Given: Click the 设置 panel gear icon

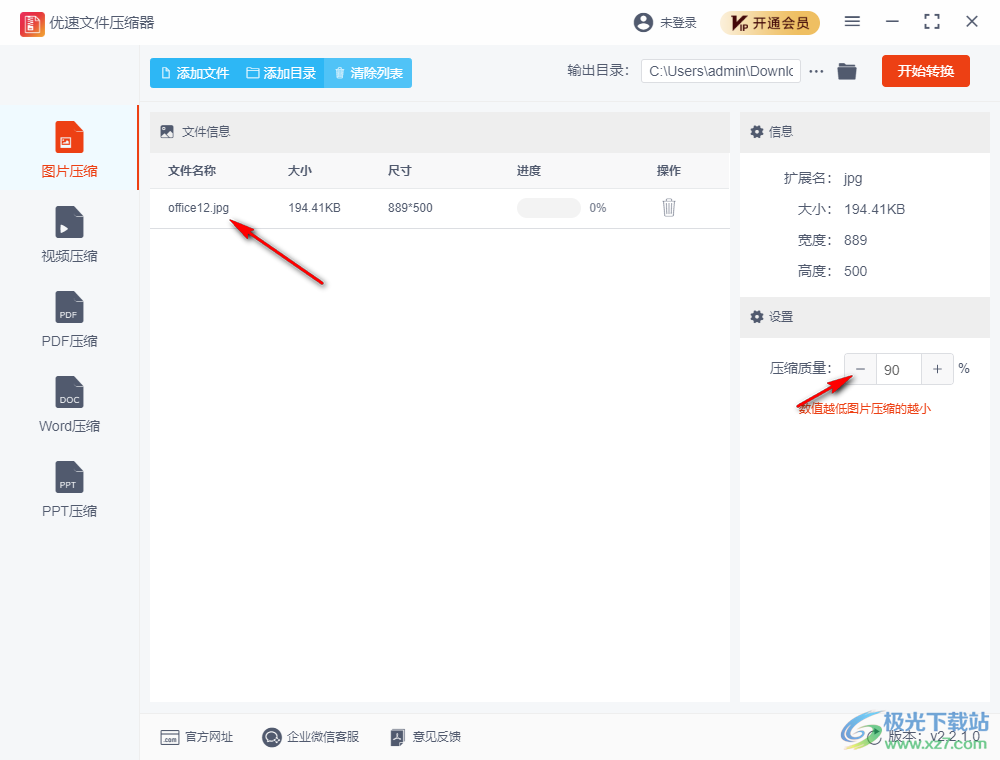Looking at the screenshot, I should 756,317.
